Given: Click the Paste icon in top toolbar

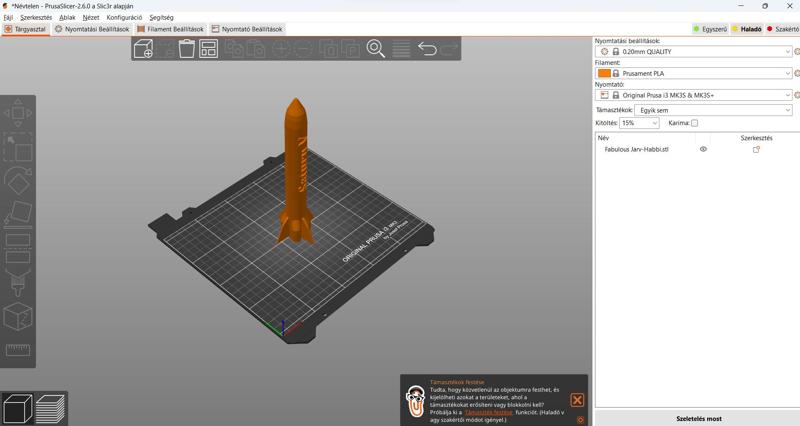Looking at the screenshot, I should click(x=256, y=49).
